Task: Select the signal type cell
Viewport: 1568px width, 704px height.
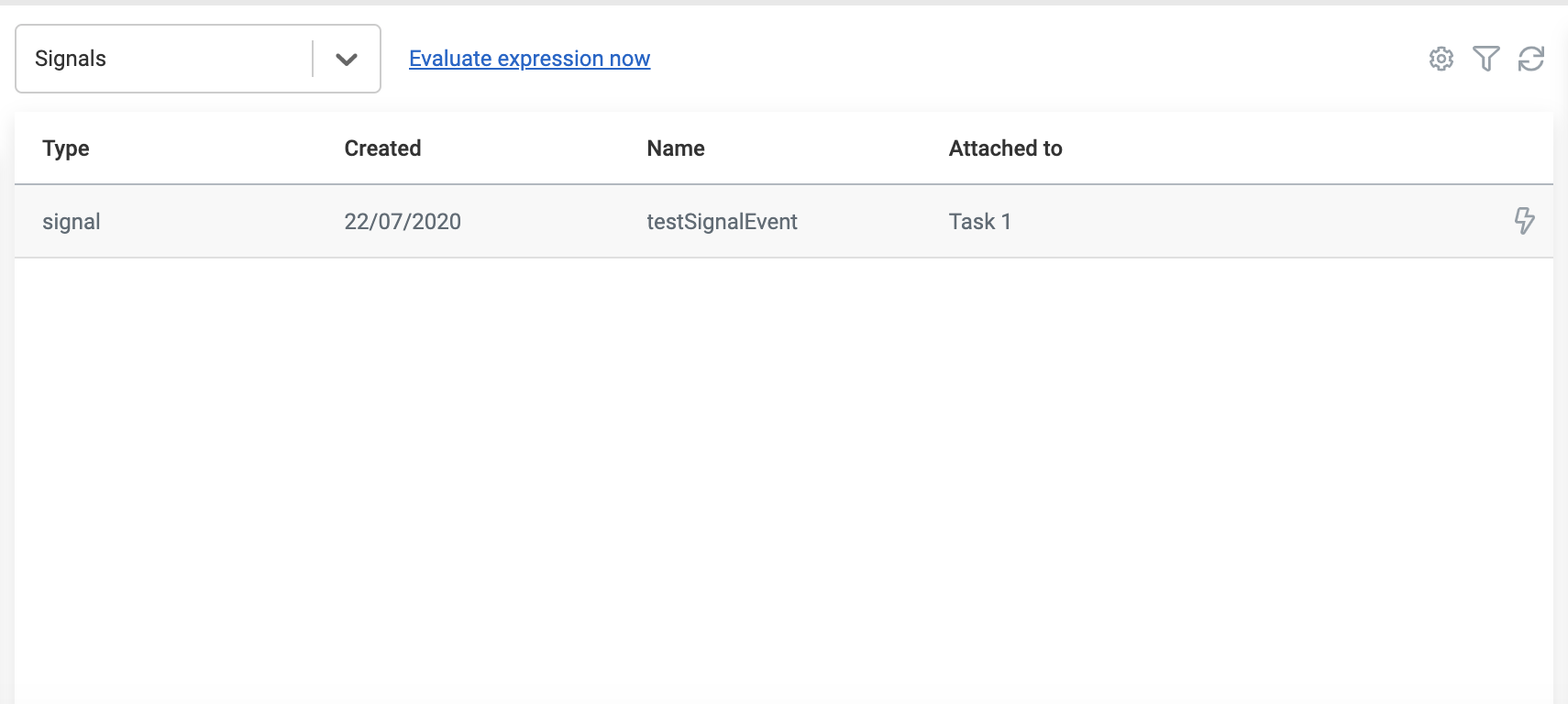Action: coord(72,222)
